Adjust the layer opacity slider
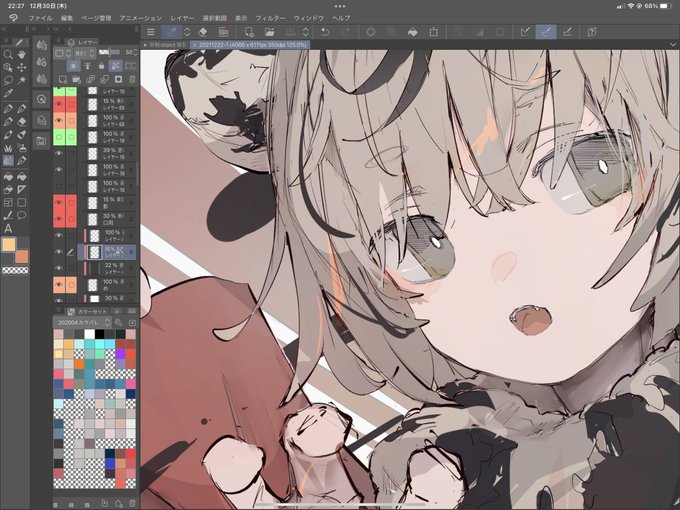The width and height of the screenshot is (680, 510). pyautogui.click(x=110, y=52)
